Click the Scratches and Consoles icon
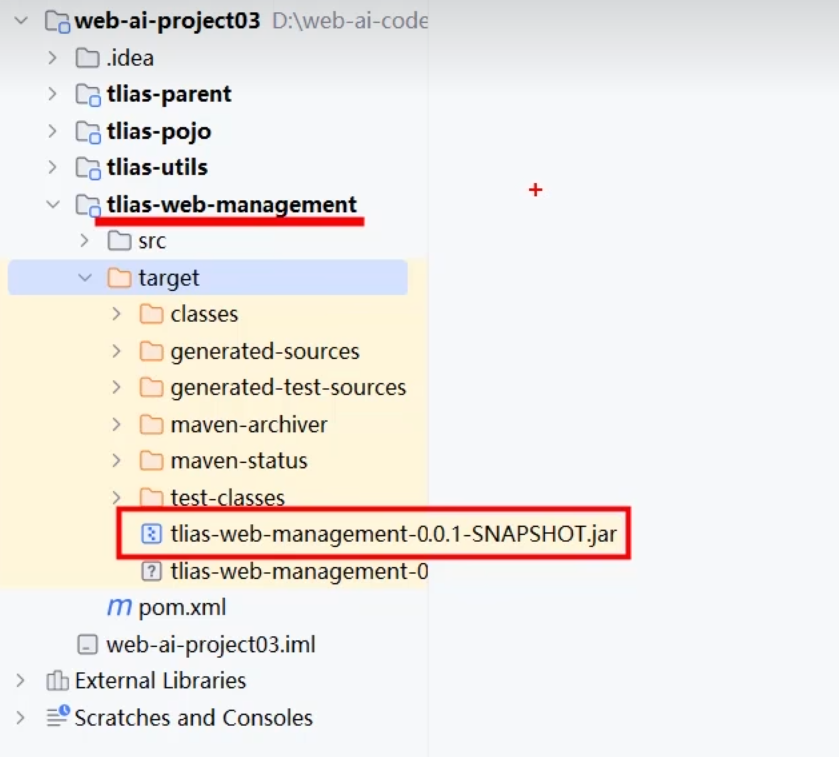The height and width of the screenshot is (757, 839). click(57, 718)
